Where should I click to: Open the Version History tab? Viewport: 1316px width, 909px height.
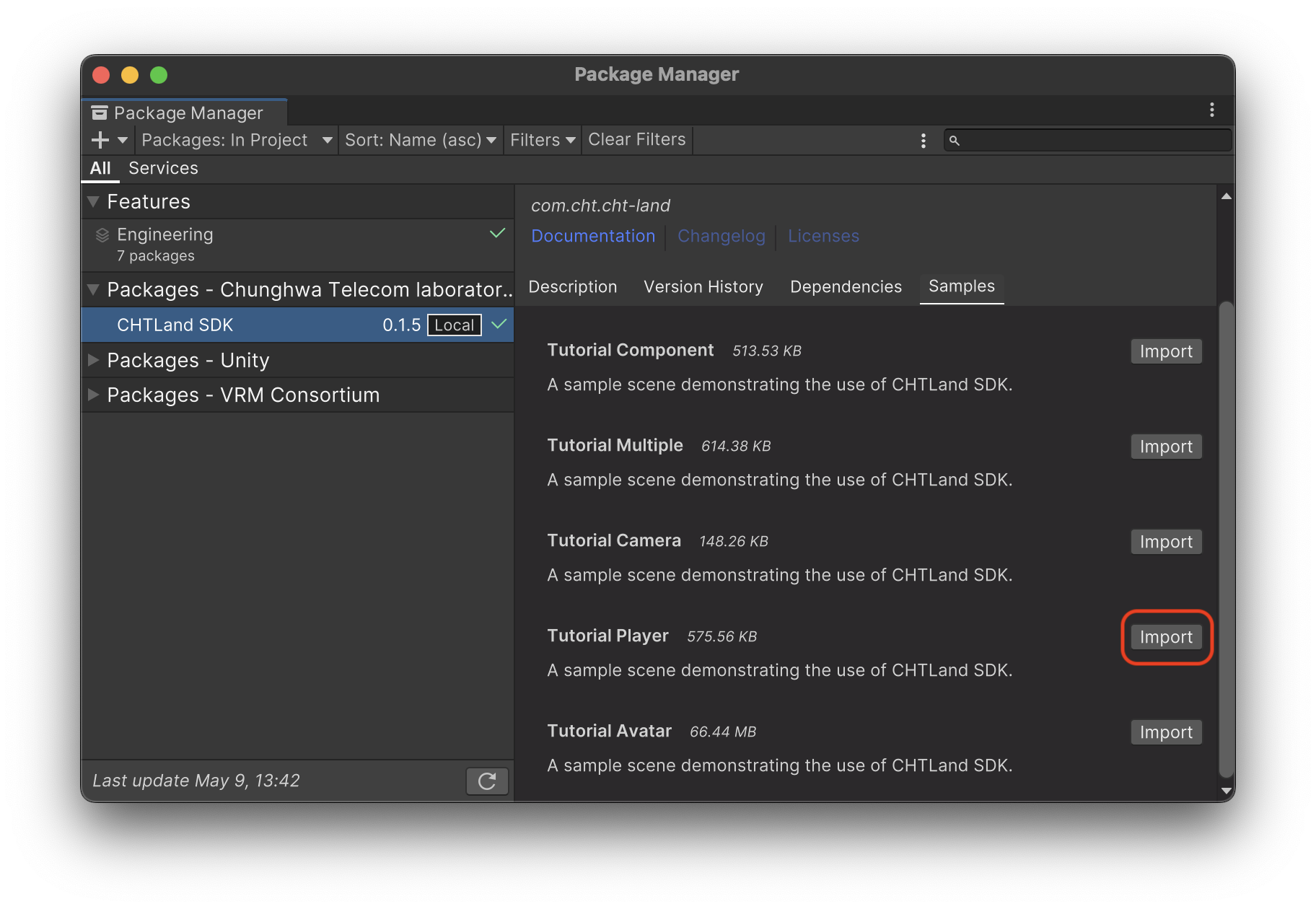tap(703, 286)
